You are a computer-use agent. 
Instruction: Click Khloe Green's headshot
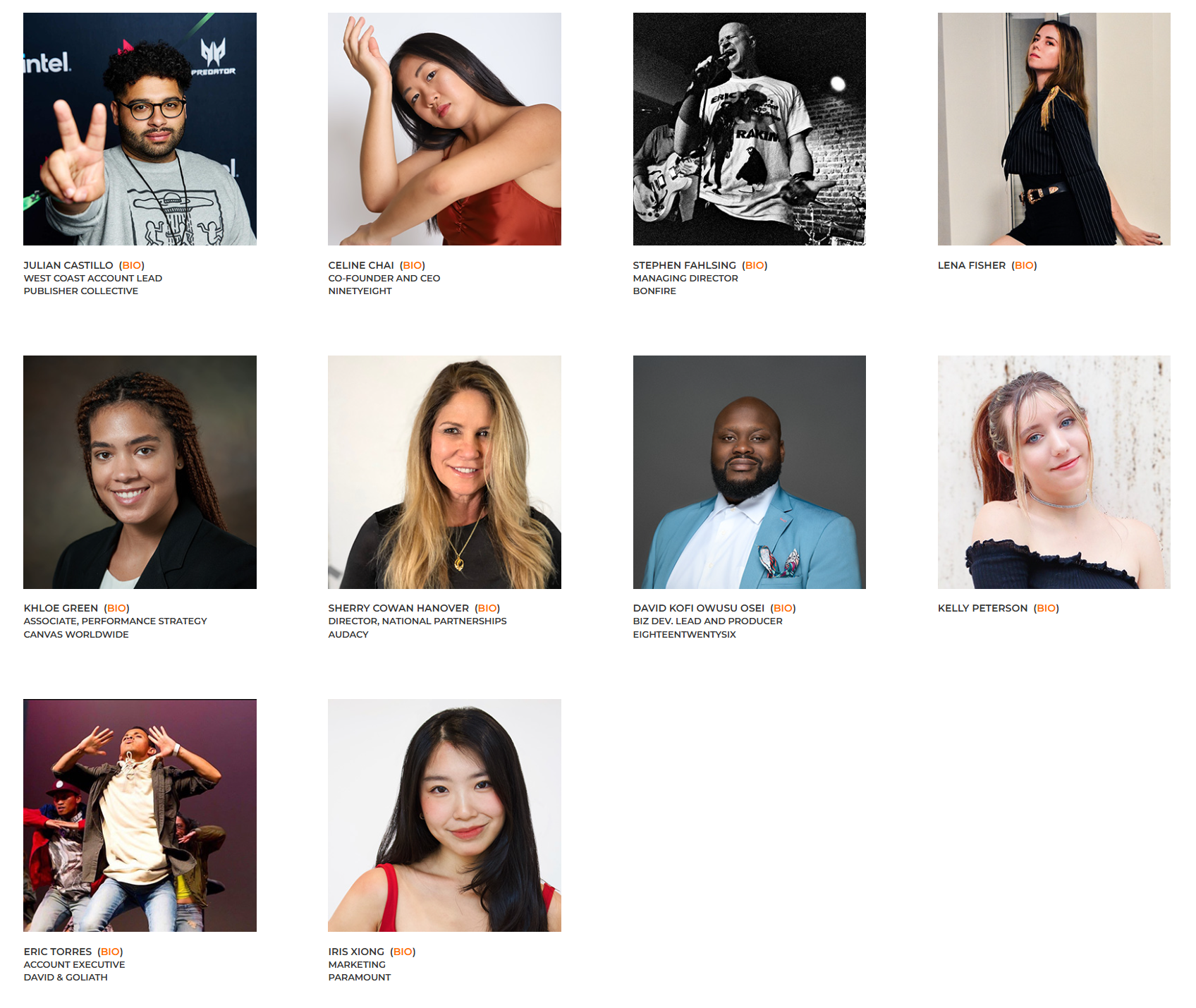point(140,472)
